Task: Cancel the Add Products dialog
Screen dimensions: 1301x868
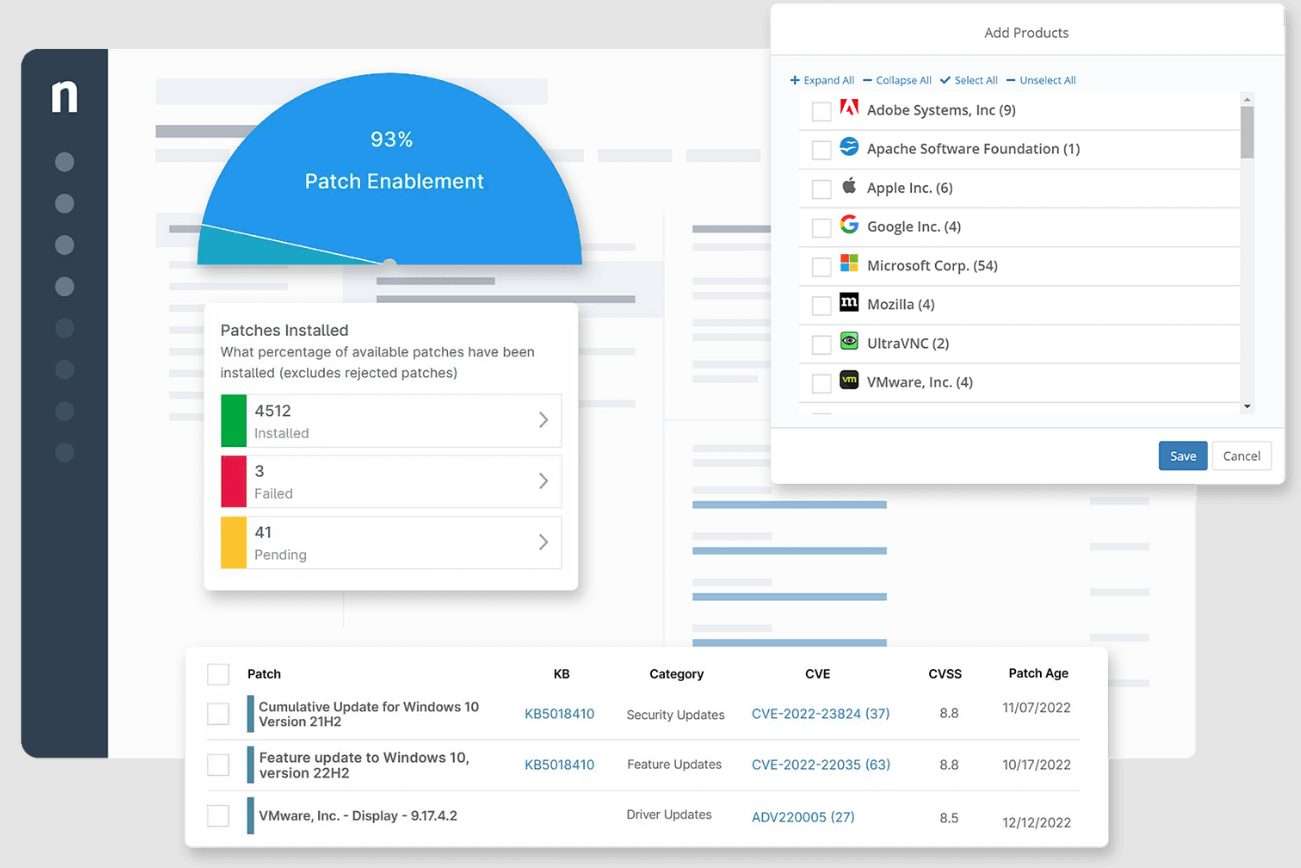Action: pos(1242,456)
